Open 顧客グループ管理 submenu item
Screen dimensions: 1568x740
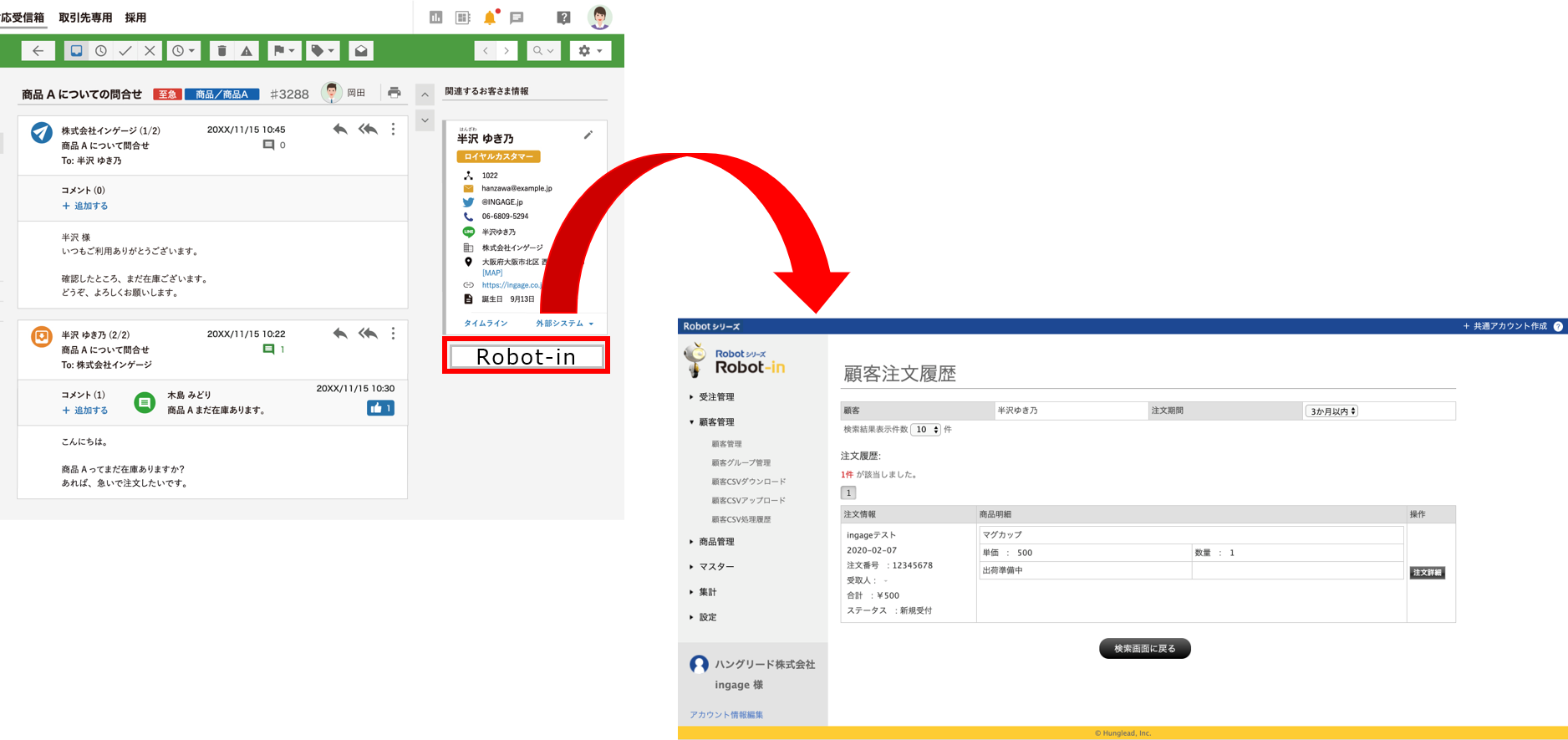741,462
